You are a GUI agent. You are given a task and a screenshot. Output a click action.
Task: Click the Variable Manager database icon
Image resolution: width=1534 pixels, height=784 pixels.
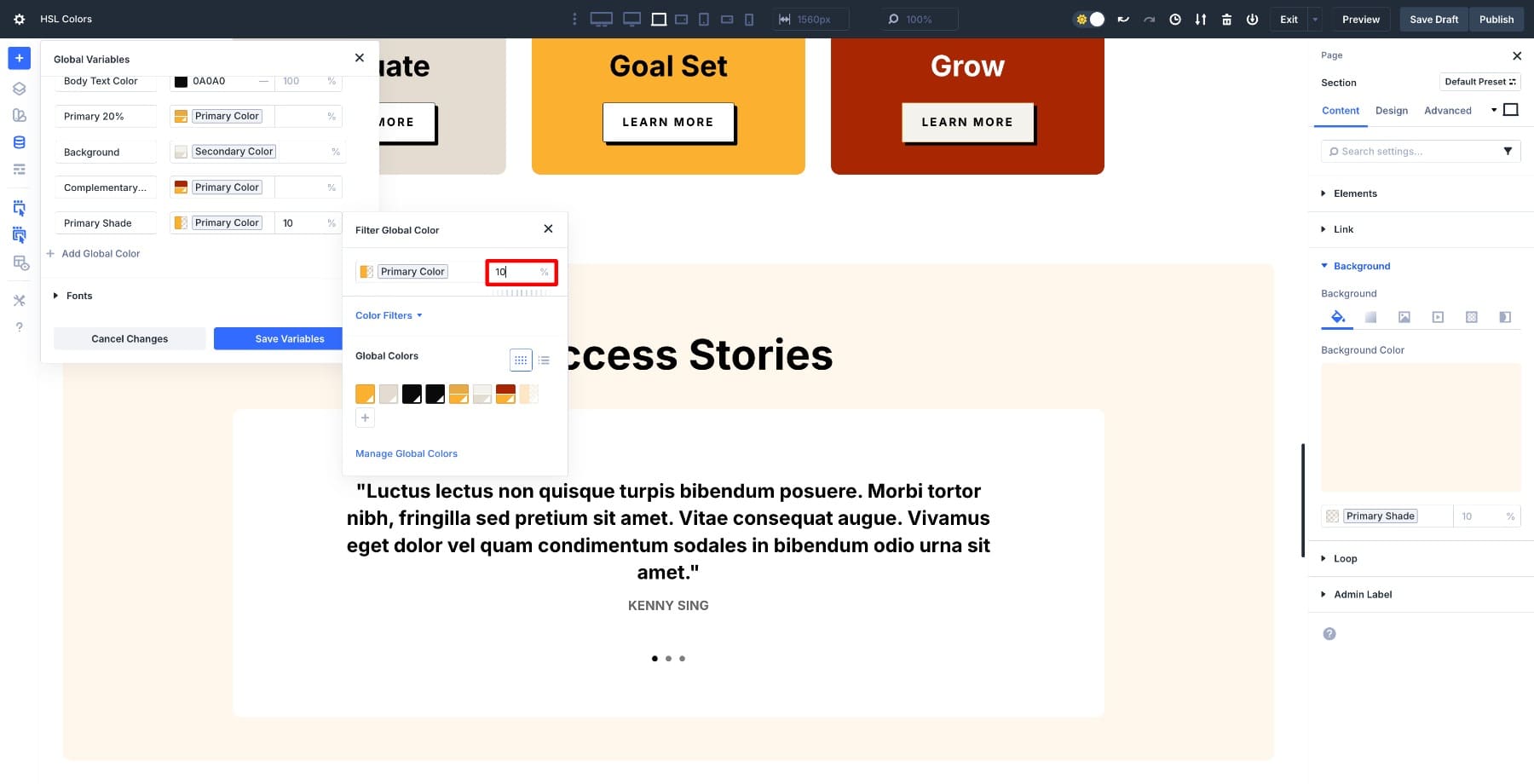tap(19, 142)
